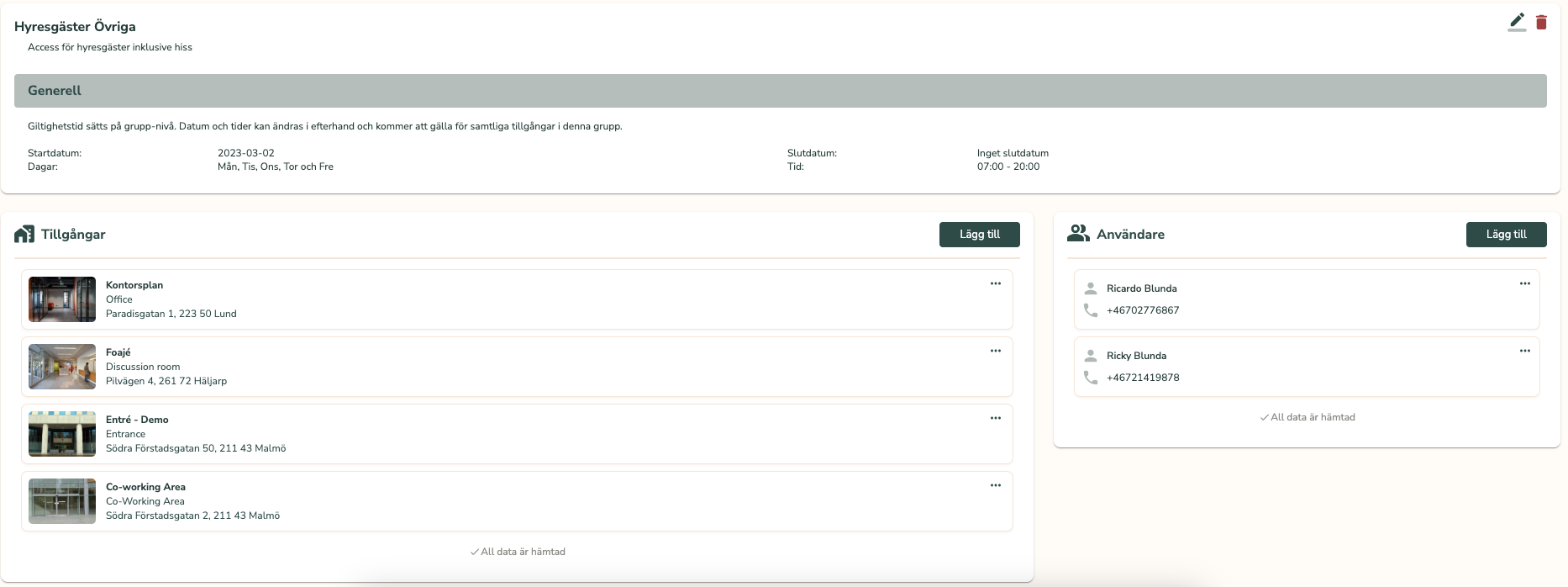Open three-dot menu for Kontorsplan
This screenshot has width=1568, height=587.
click(995, 283)
